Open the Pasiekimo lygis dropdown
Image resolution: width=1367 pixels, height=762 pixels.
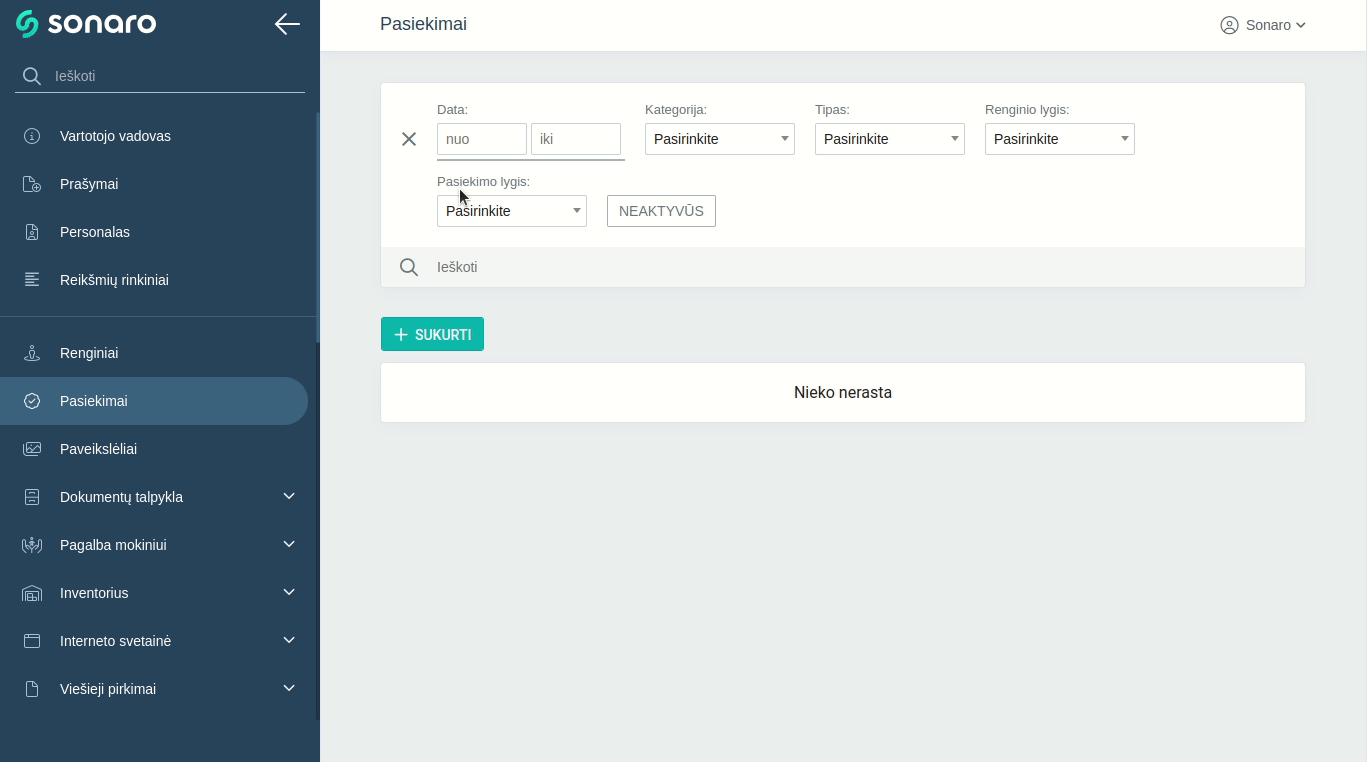[x=511, y=211]
